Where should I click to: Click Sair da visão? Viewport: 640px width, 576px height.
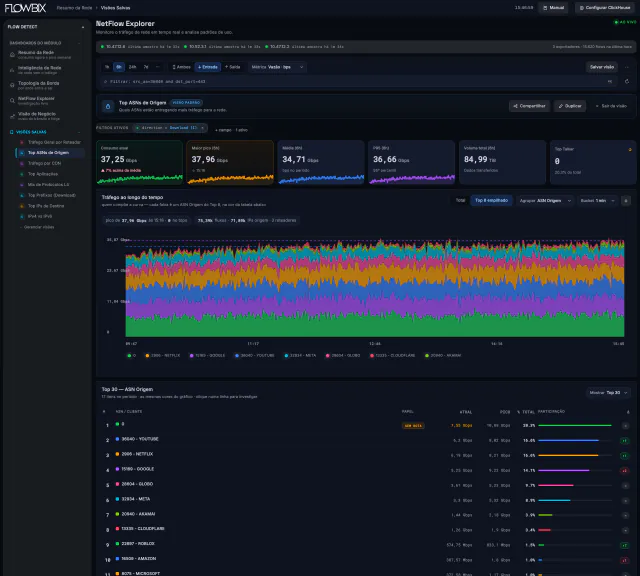click(611, 106)
